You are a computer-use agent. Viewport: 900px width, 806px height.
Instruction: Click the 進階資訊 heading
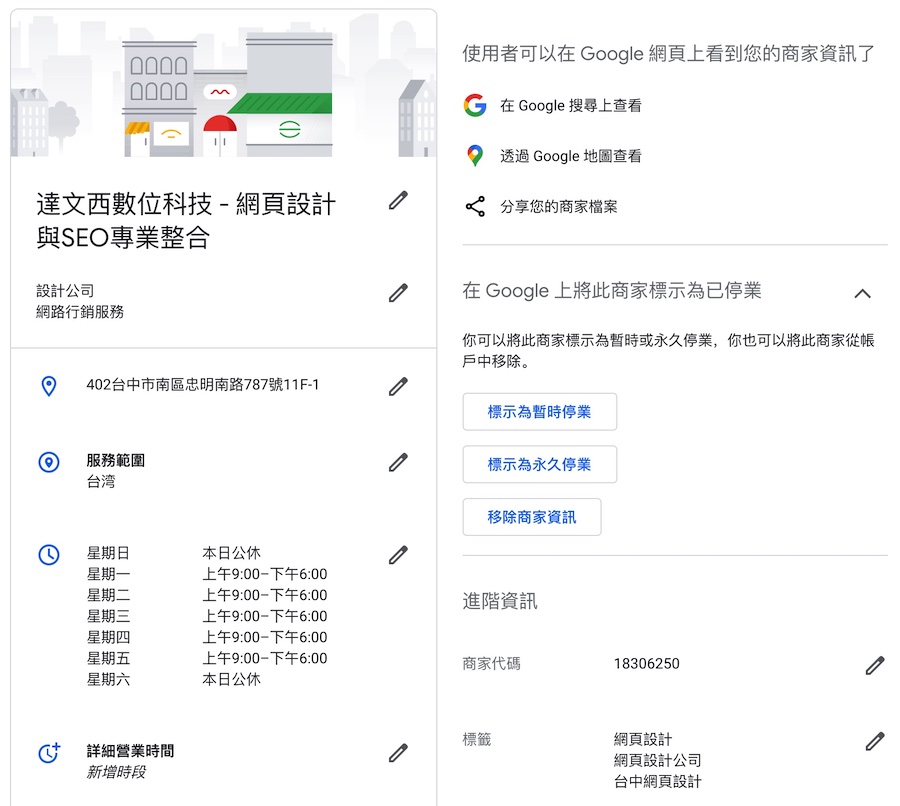pyautogui.click(x=500, y=601)
